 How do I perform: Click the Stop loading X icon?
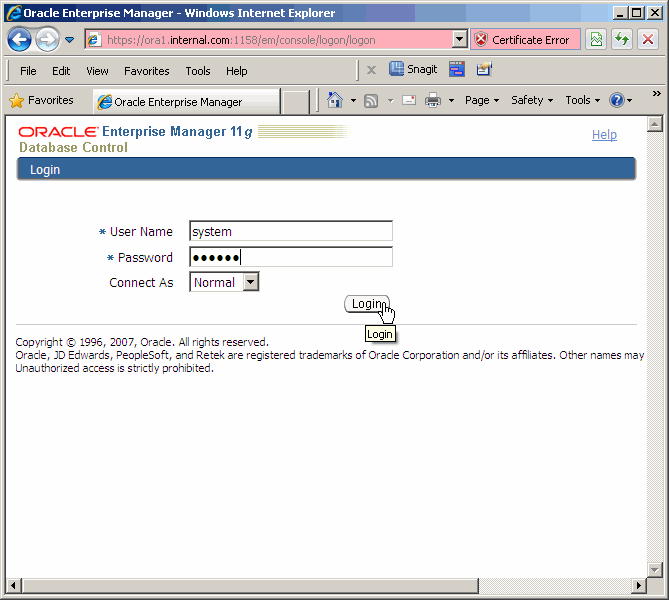647,40
